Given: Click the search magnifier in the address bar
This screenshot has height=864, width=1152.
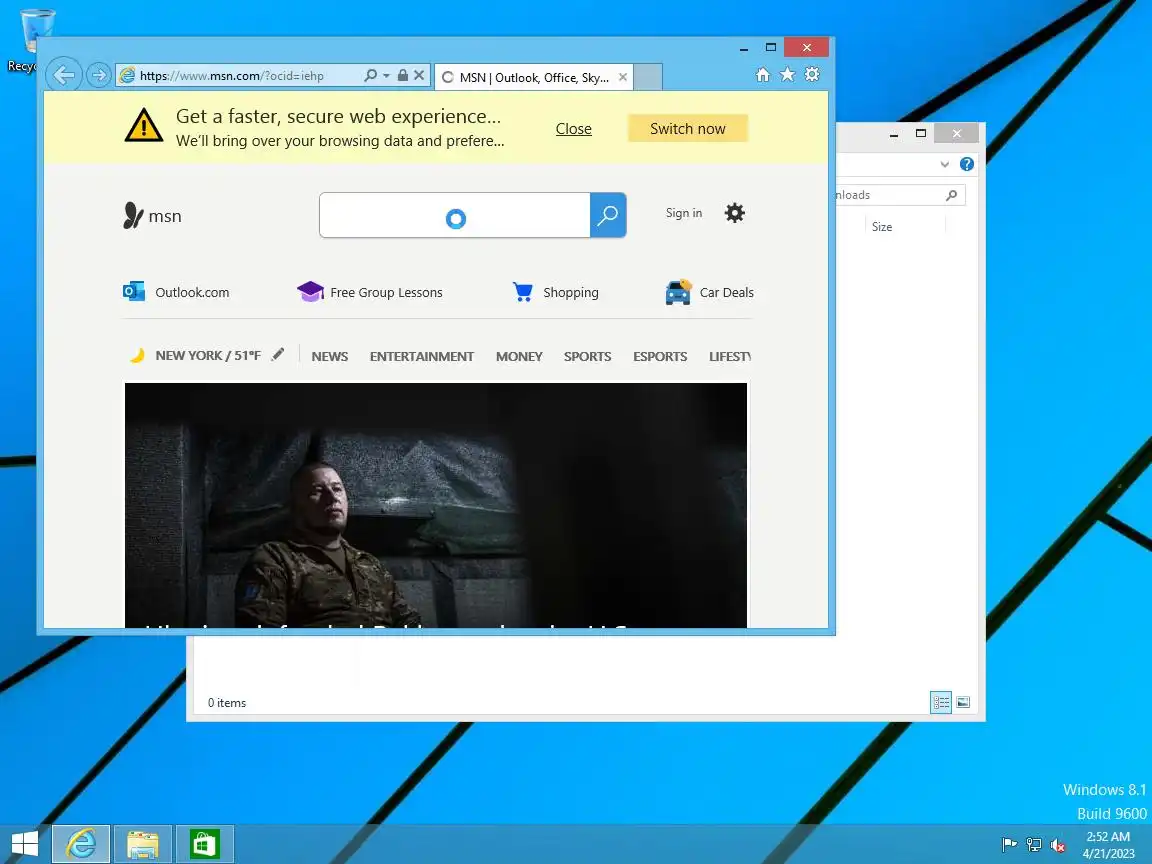Looking at the screenshot, I should tap(371, 75).
